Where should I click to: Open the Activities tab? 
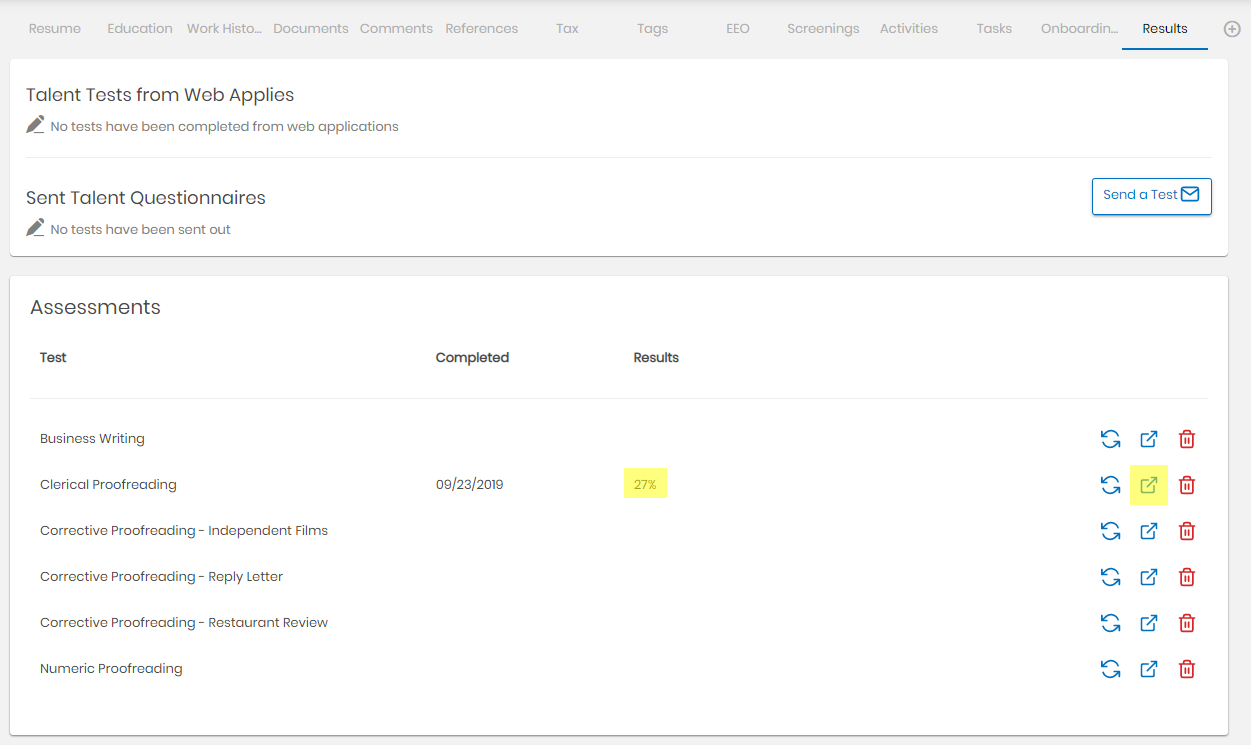(909, 29)
